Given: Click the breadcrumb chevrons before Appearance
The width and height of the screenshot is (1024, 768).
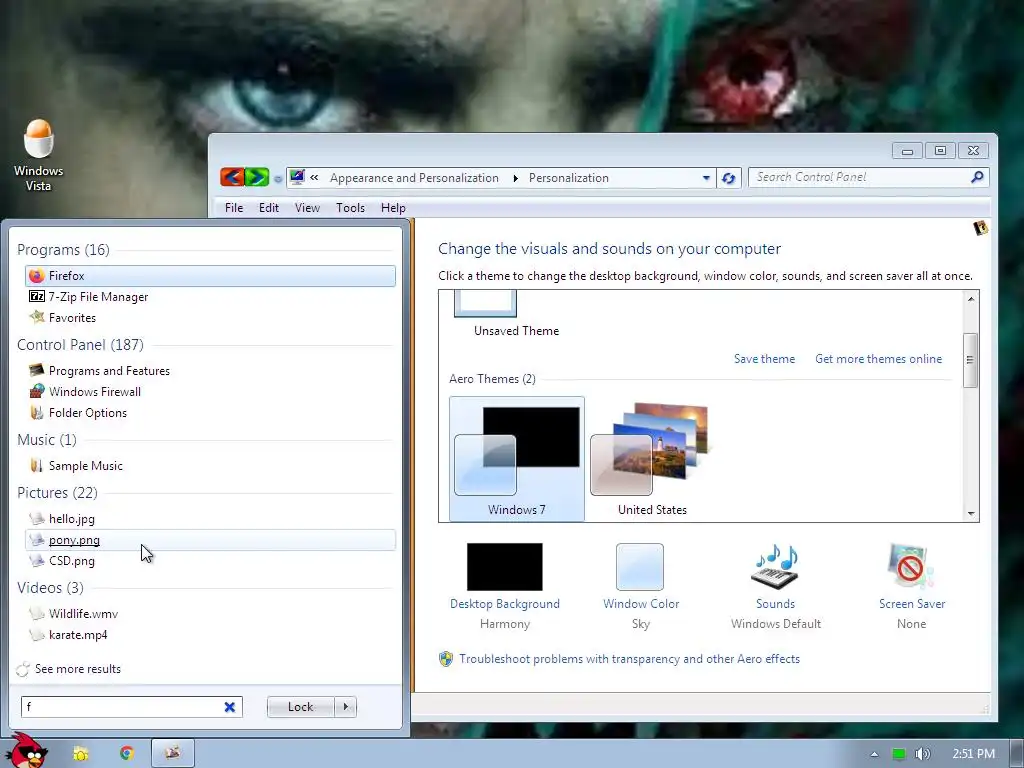Looking at the screenshot, I should pyautogui.click(x=314, y=177).
